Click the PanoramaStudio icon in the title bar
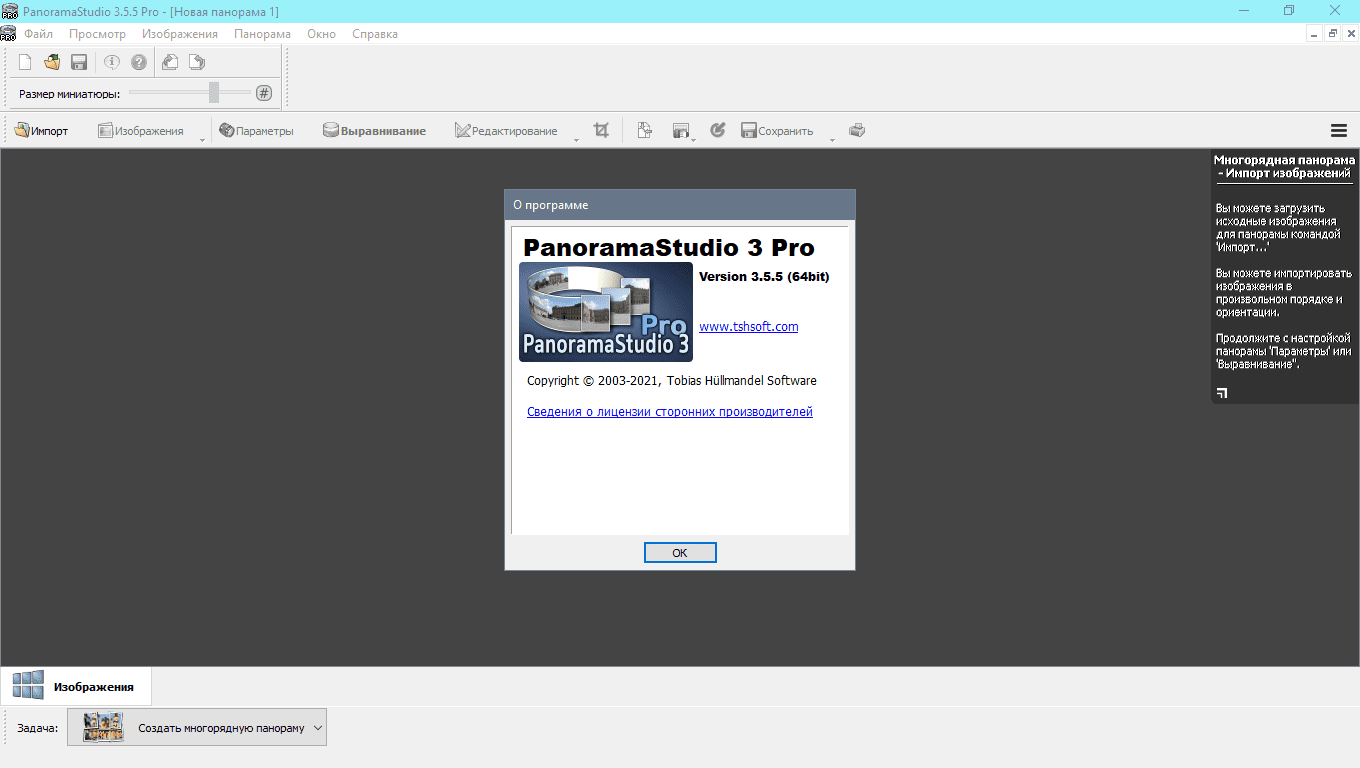This screenshot has width=1360, height=768. pos(10,11)
